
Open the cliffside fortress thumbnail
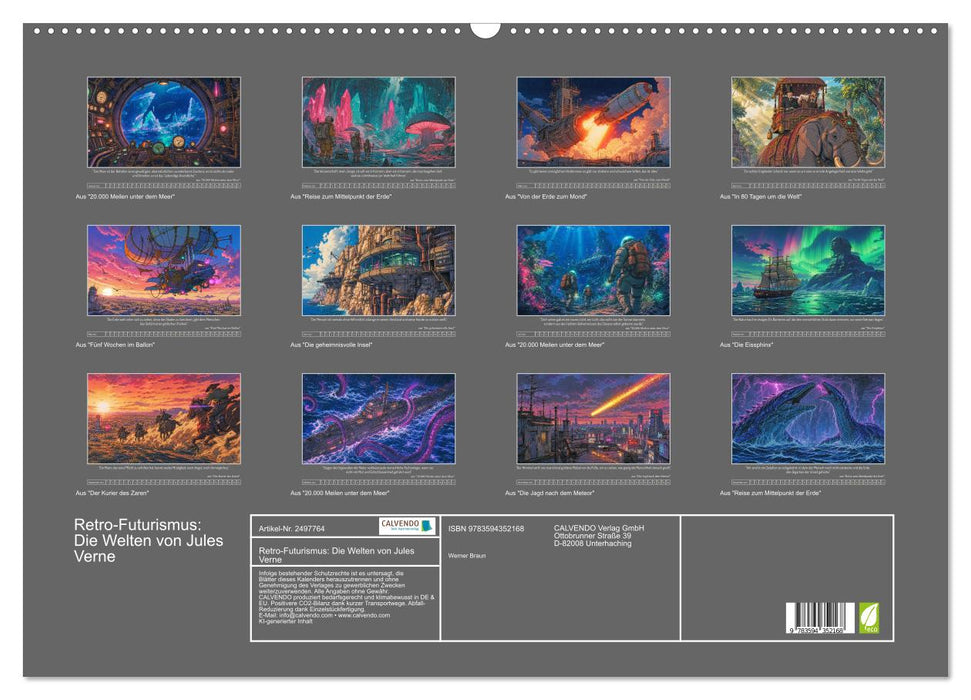378,270
